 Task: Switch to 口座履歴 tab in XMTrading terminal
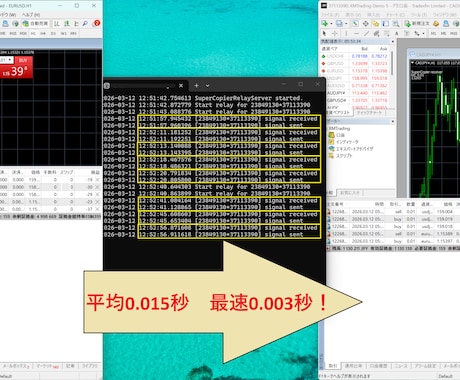point(378,366)
